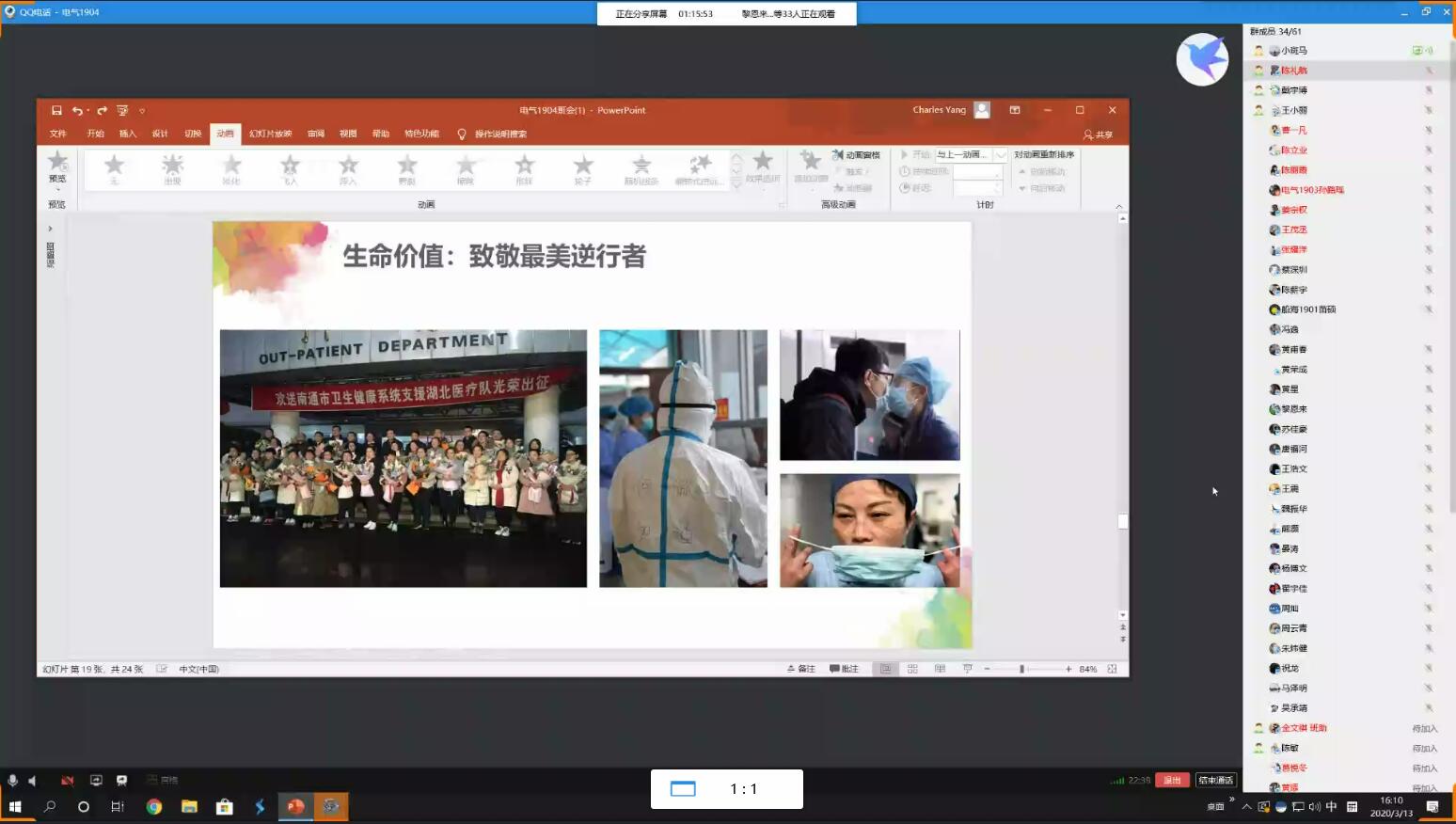The height and width of the screenshot is (824, 1456).
Task: Click the fit slide to window icon
Action: pos(1112,669)
